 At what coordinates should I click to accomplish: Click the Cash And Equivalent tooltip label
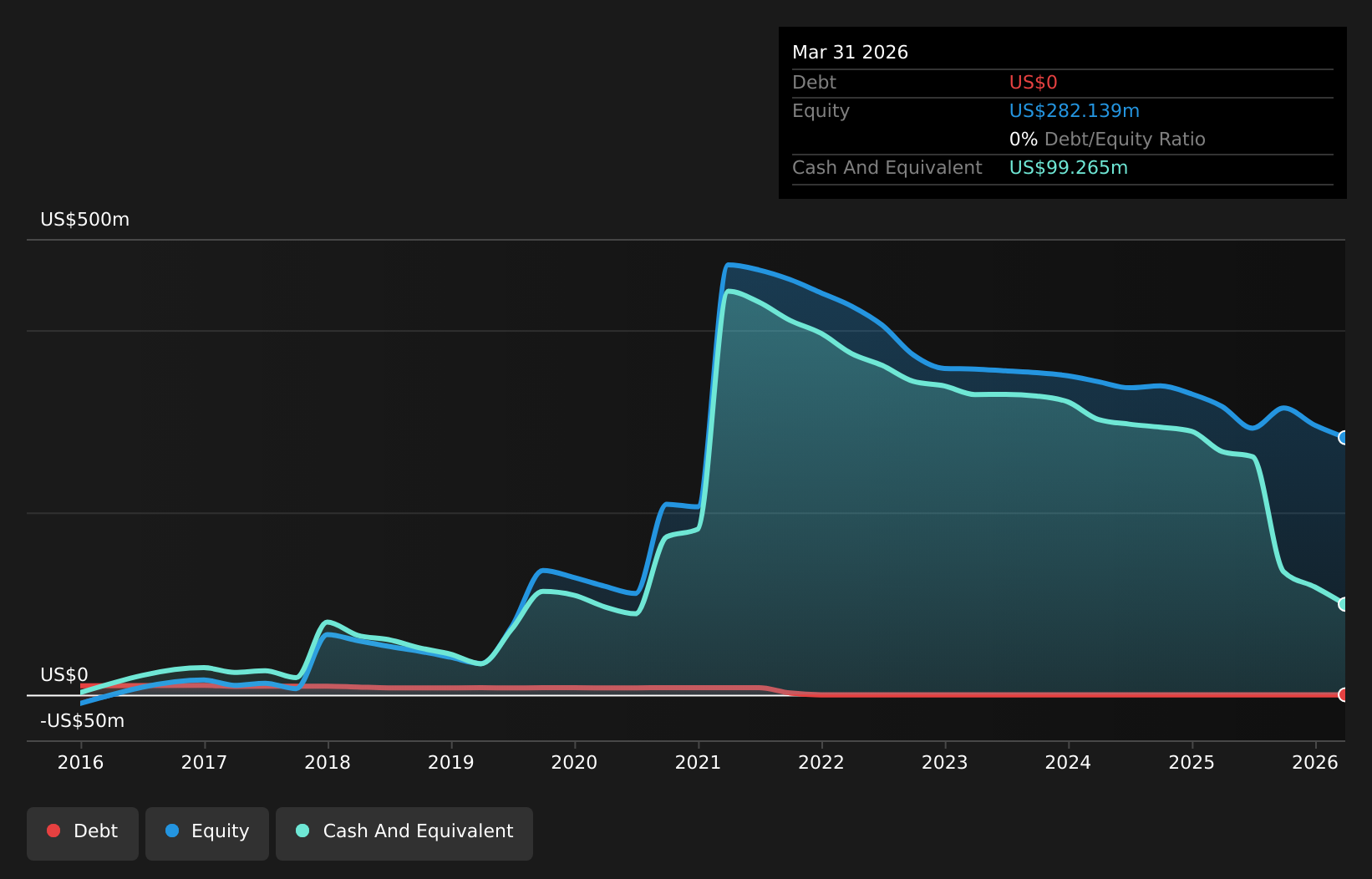(x=887, y=167)
